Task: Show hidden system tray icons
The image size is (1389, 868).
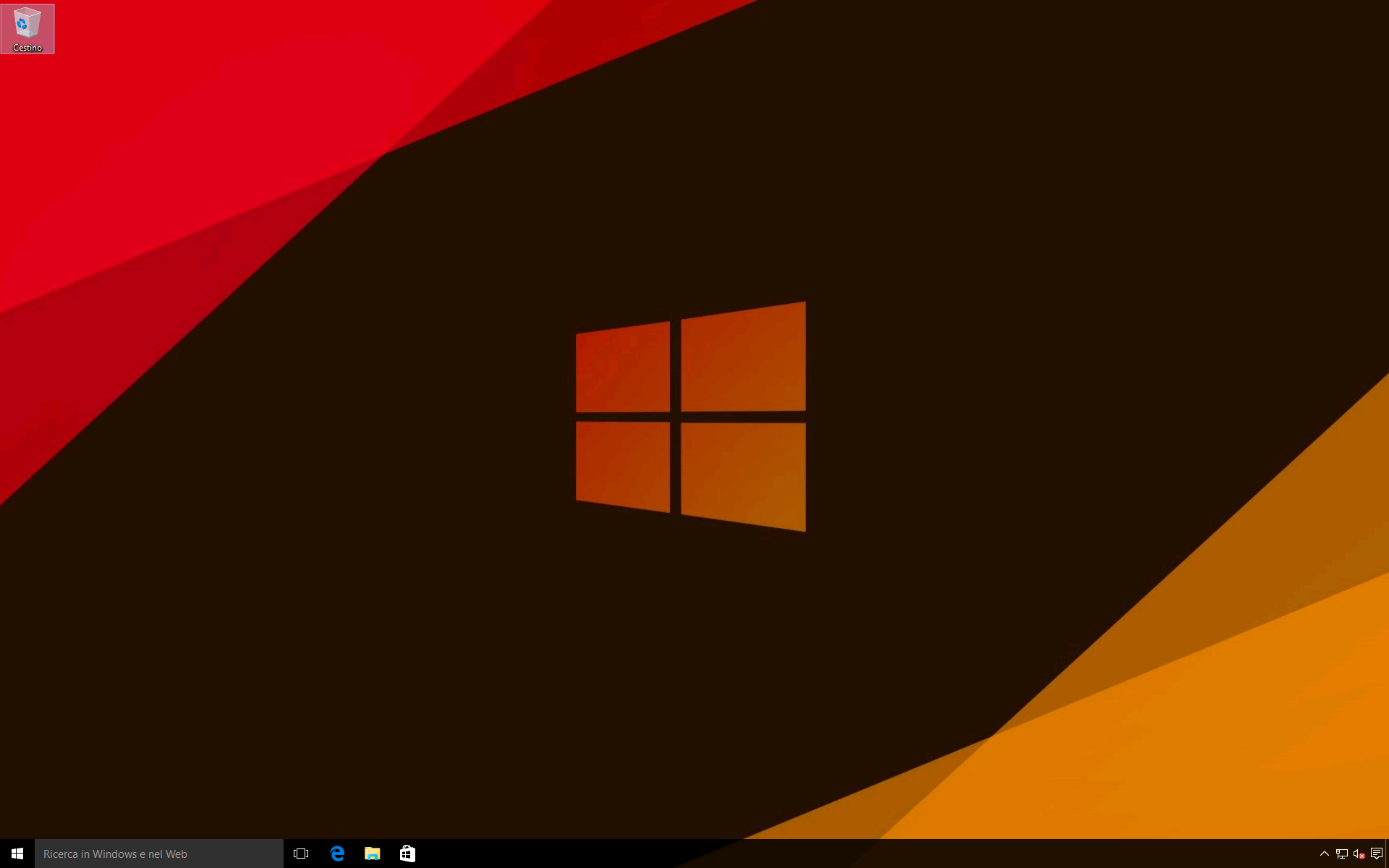Action: click(x=1325, y=854)
